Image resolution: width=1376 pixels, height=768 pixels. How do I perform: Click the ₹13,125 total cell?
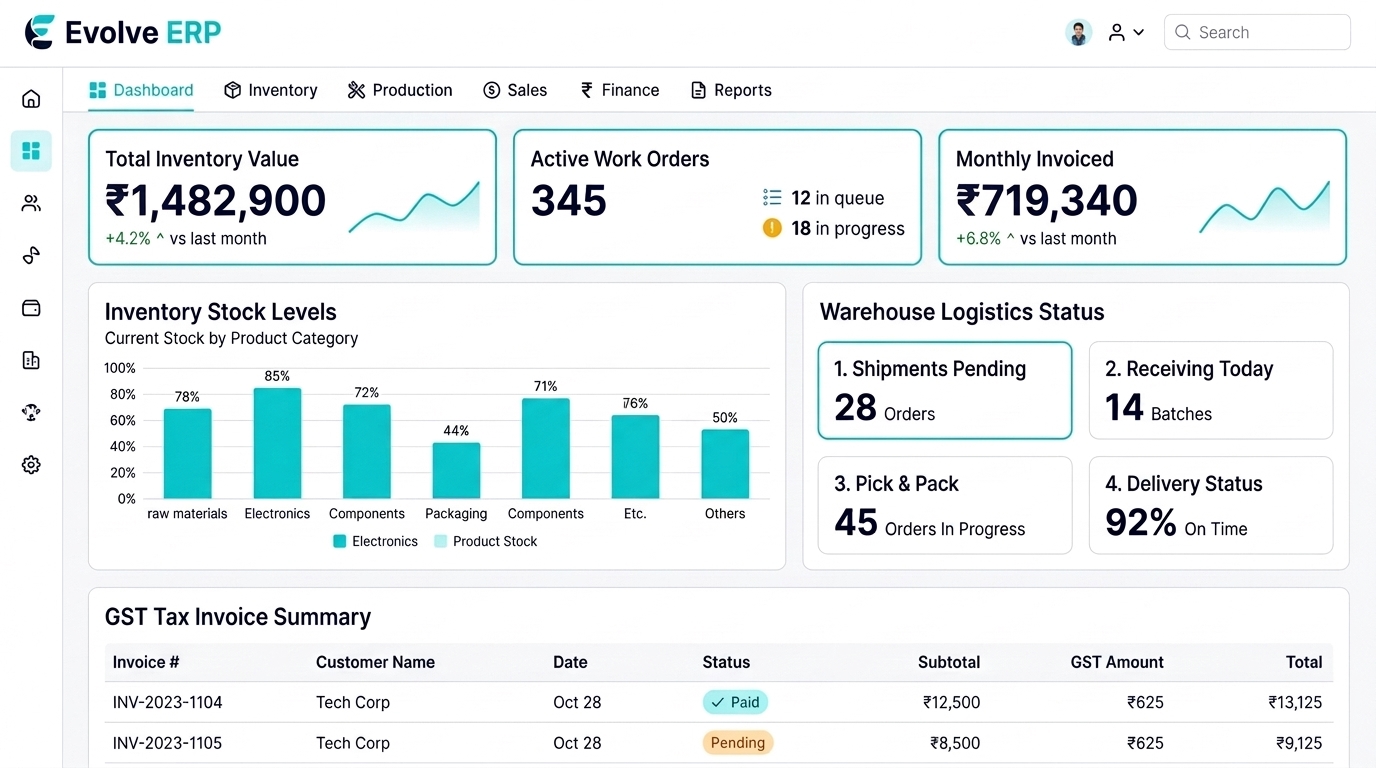click(x=1295, y=702)
